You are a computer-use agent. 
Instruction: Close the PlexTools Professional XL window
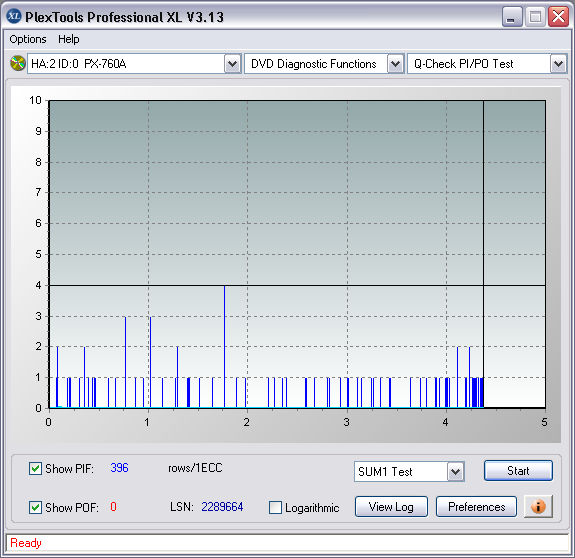(558, 16)
